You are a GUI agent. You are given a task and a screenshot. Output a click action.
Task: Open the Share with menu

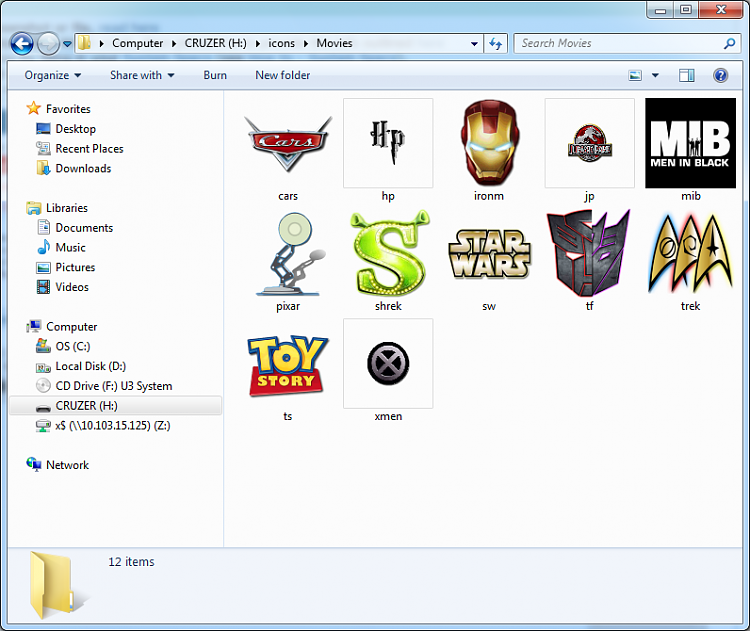pyautogui.click(x=142, y=75)
